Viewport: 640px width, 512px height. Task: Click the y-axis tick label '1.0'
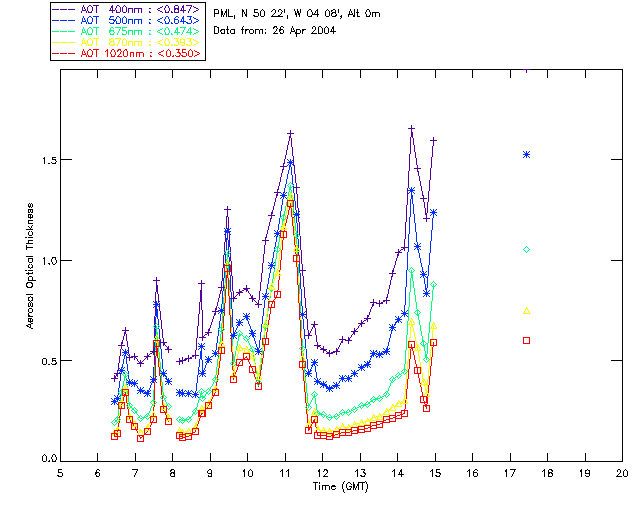(49, 260)
